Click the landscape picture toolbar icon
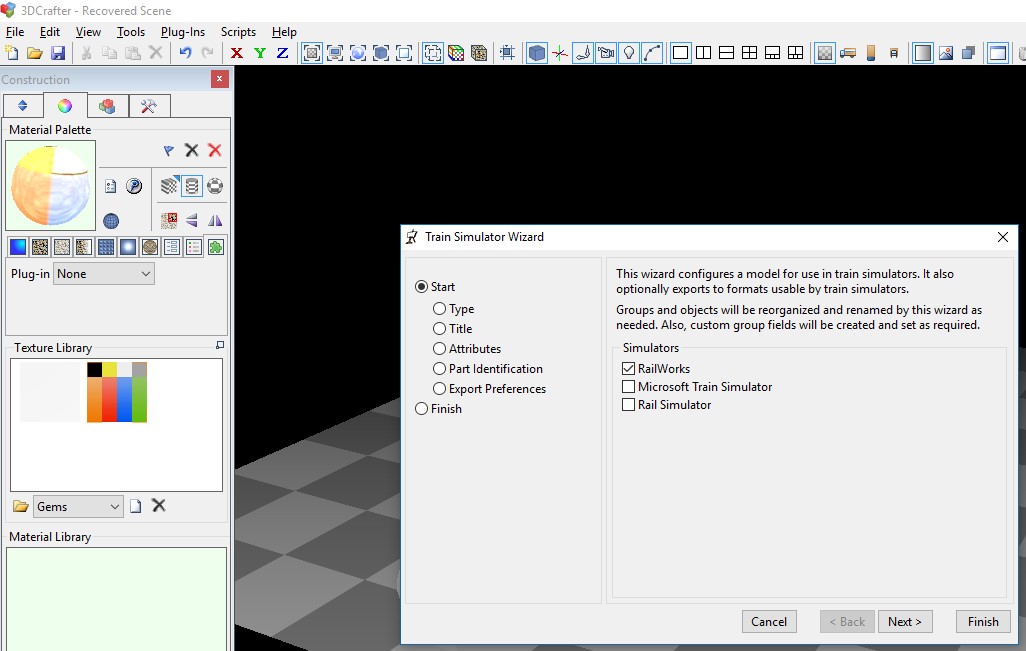 (x=946, y=53)
